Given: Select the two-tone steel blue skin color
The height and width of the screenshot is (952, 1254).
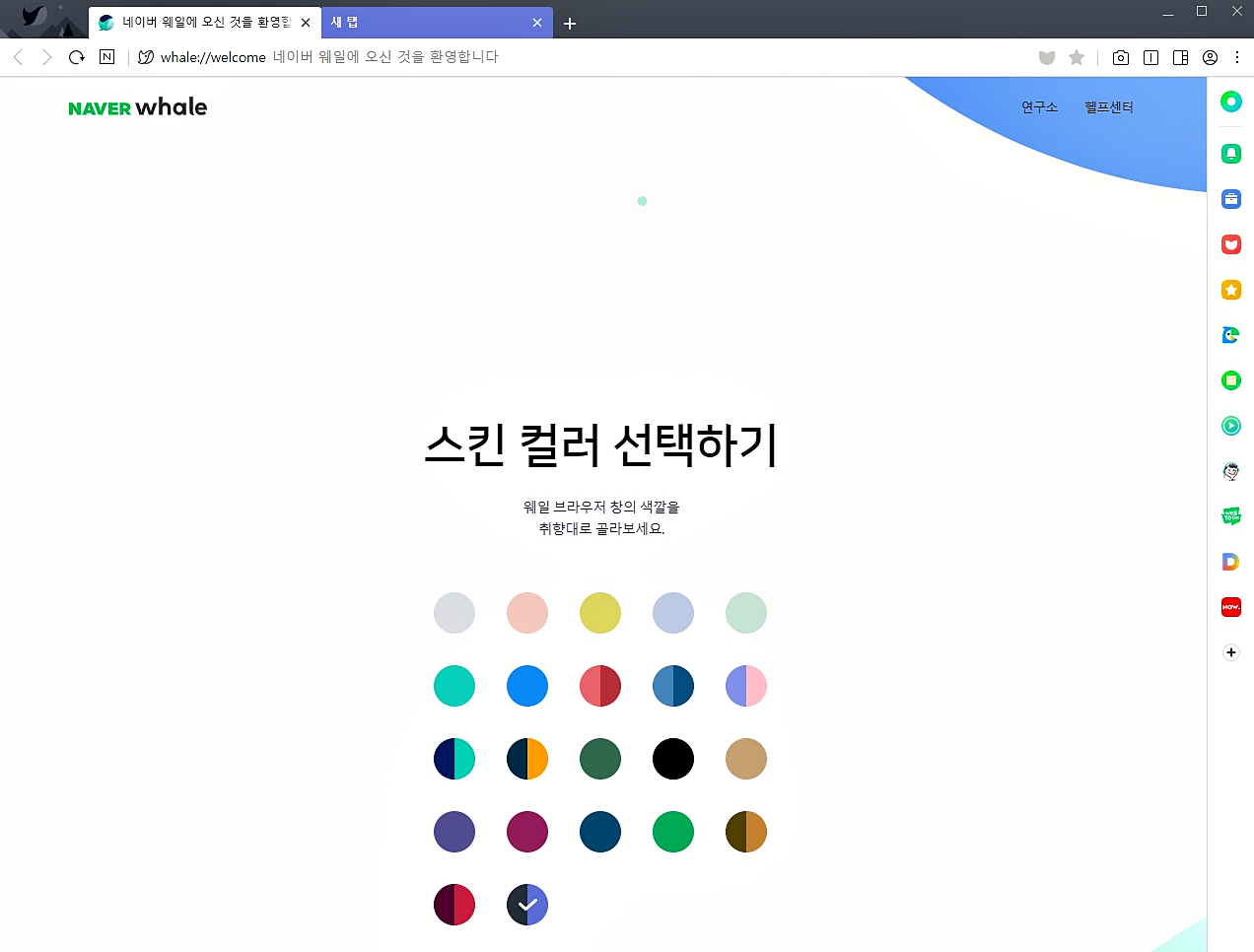Looking at the screenshot, I should (x=673, y=686).
